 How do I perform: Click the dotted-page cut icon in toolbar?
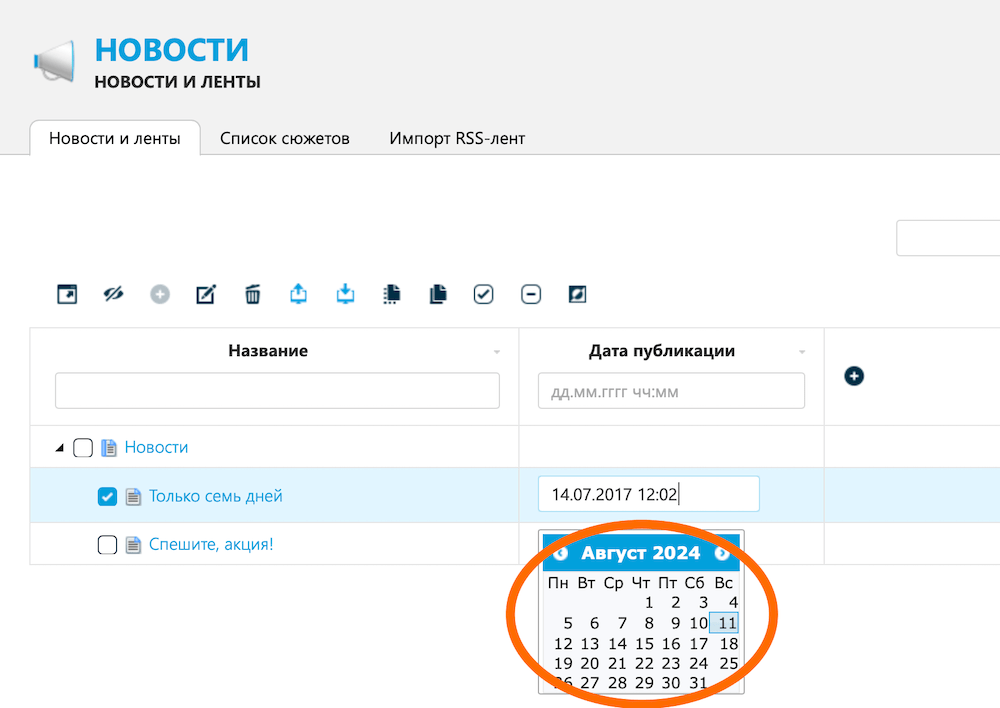click(x=392, y=294)
